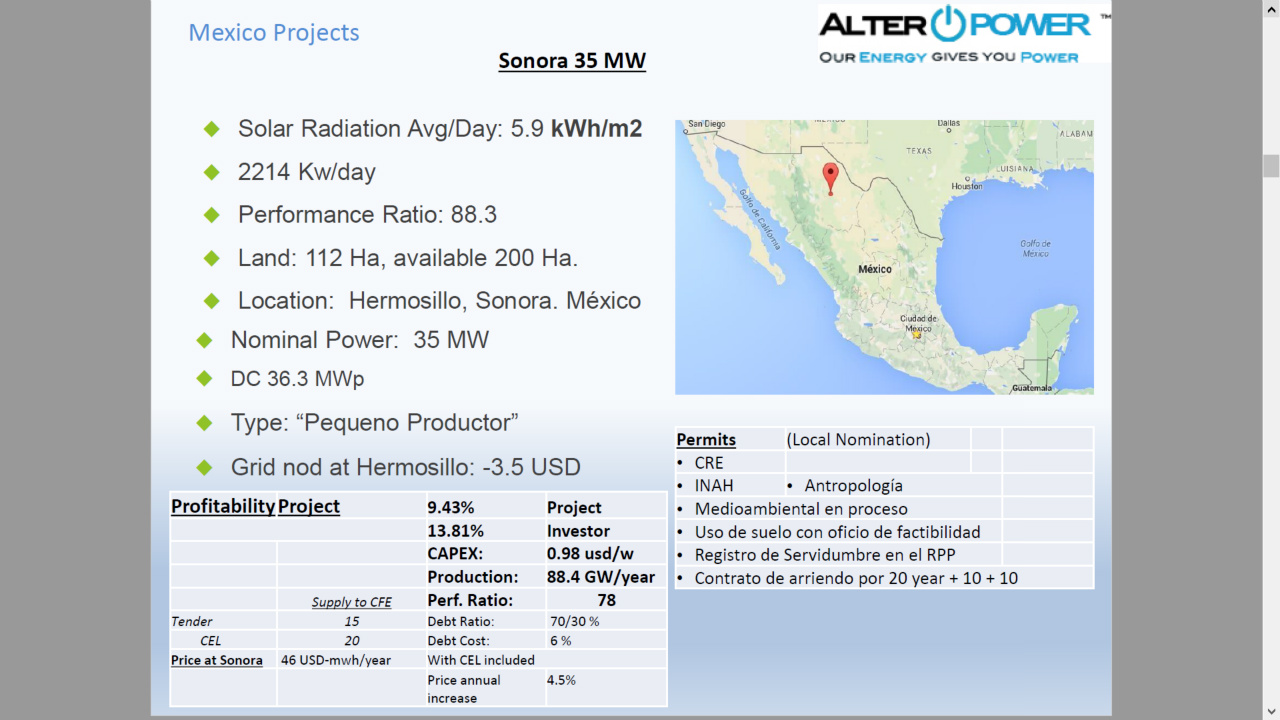Click the 'Tender' row label
Image resolution: width=1280 pixels, height=720 pixels.
point(192,621)
